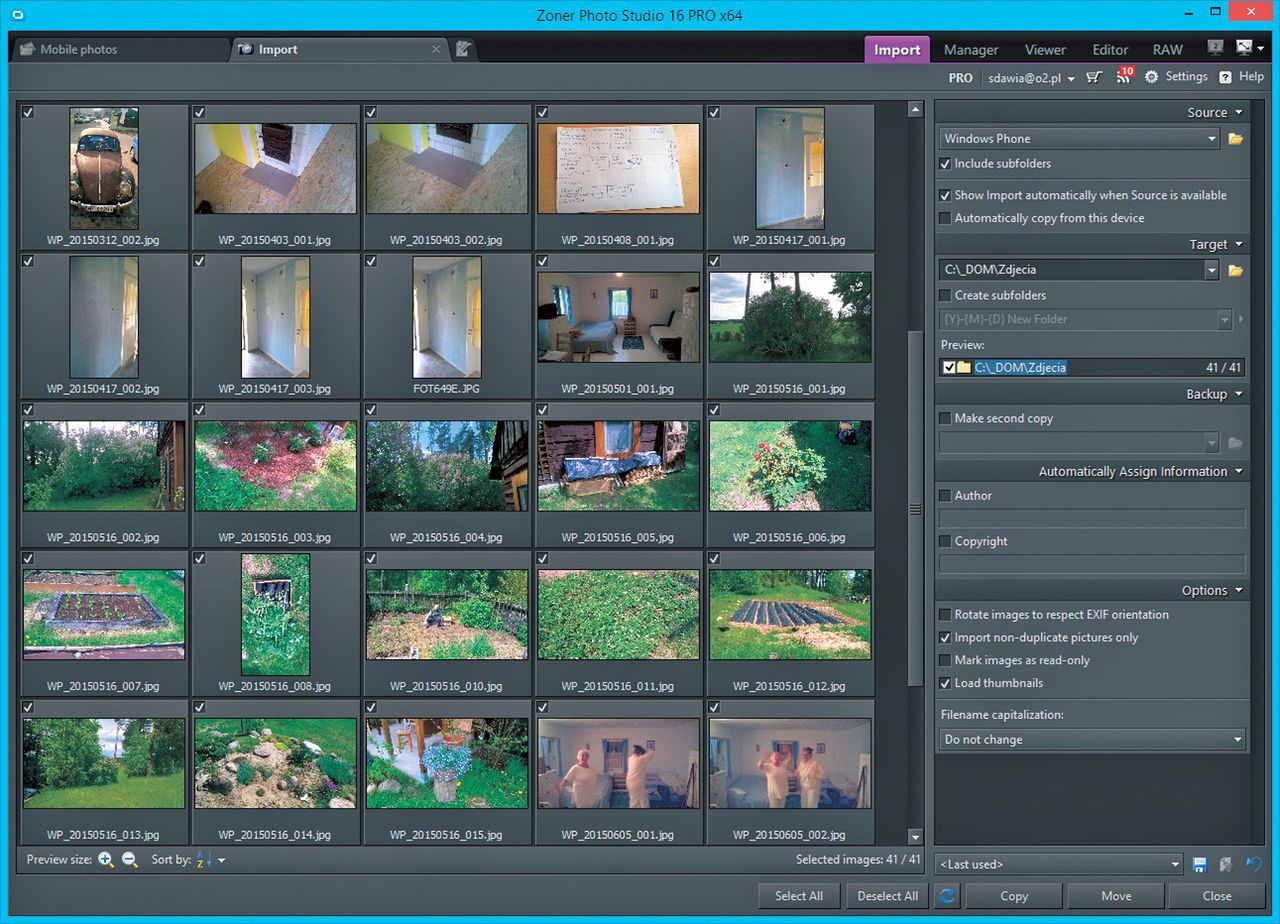This screenshot has width=1280, height=924.
Task: Click the disabled Backup folder browse icon
Action: [x=1236, y=443]
